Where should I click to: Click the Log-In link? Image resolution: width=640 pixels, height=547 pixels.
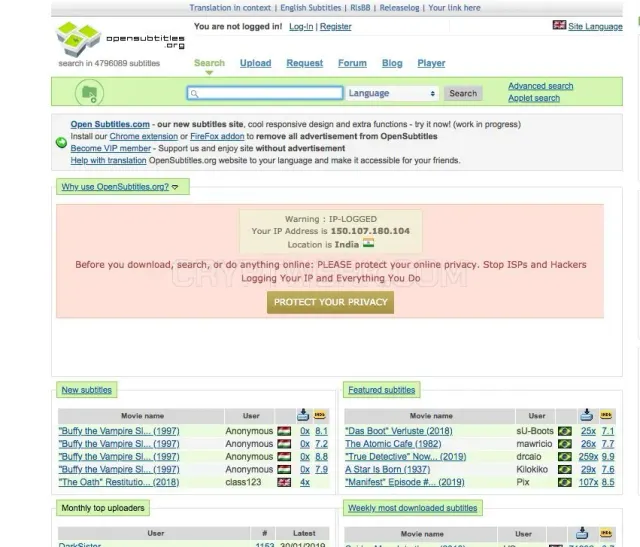pos(301,27)
